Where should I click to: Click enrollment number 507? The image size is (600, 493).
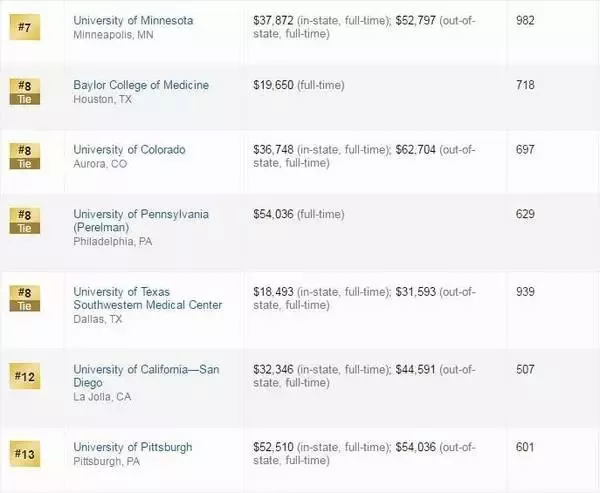(525, 369)
